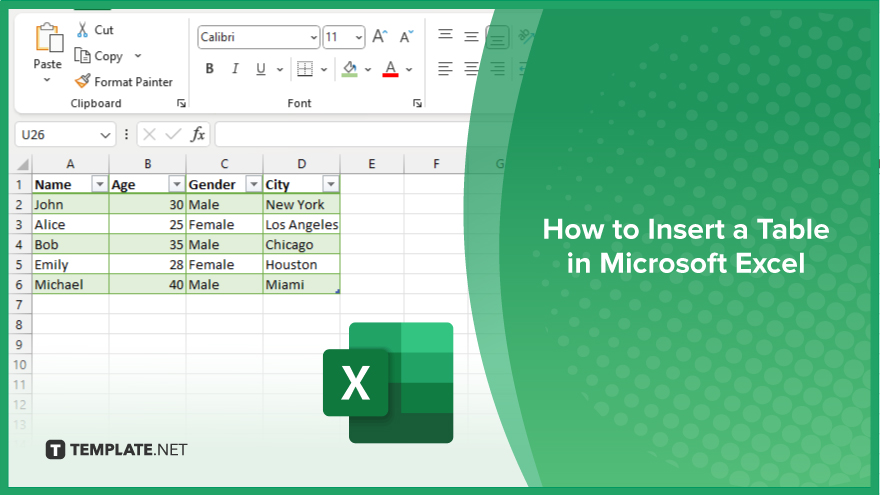This screenshot has height=495, width=880.
Task: Click the Paste clipboard icon
Action: click(48, 39)
